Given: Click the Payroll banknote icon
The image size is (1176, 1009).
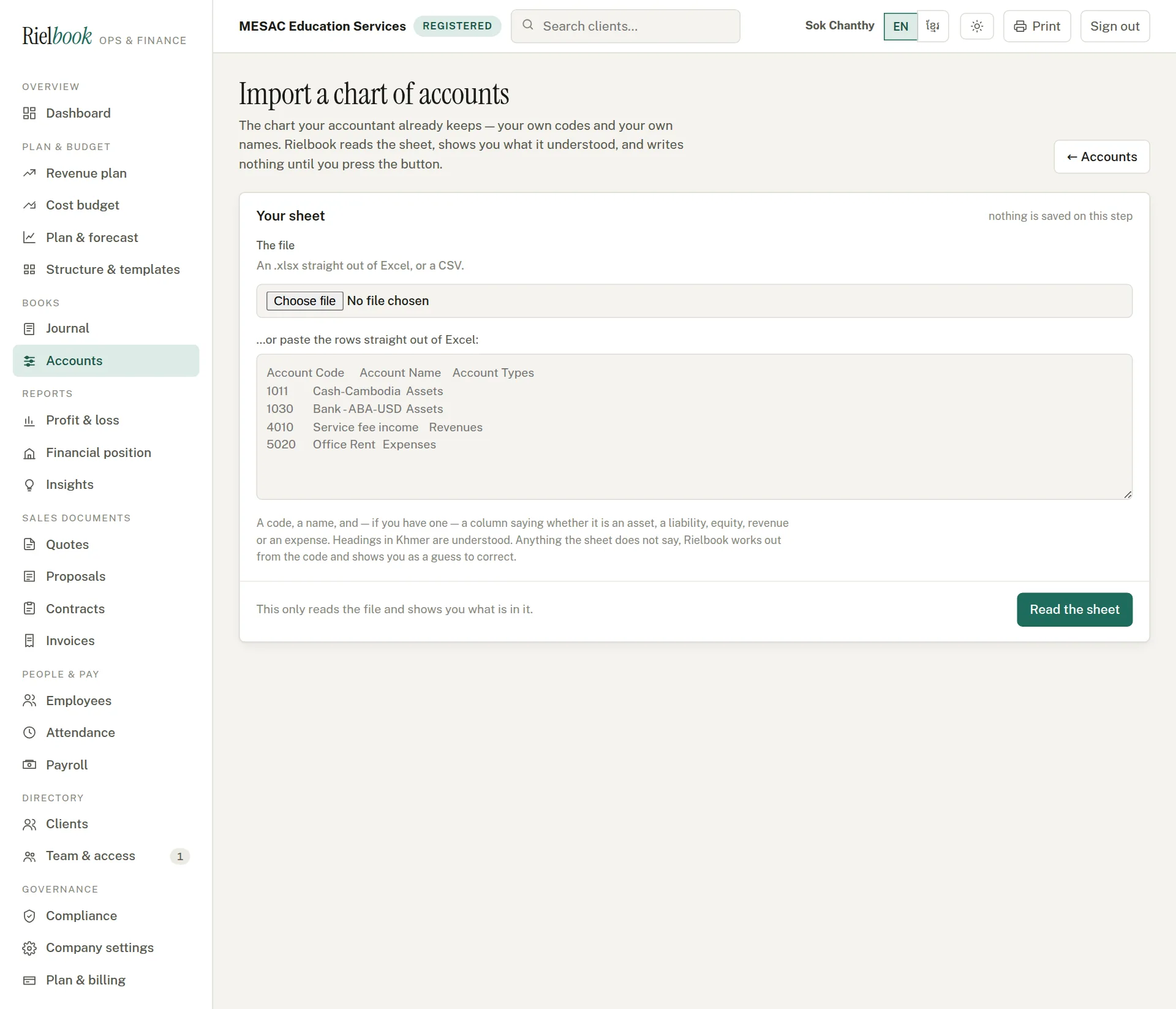Looking at the screenshot, I should coord(29,765).
